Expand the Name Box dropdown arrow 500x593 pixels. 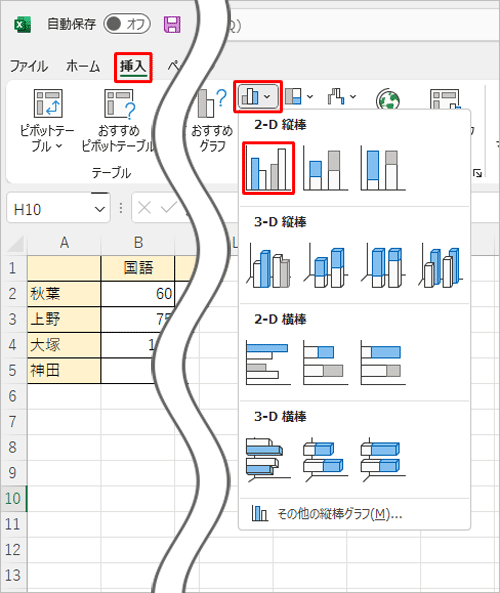[100, 209]
